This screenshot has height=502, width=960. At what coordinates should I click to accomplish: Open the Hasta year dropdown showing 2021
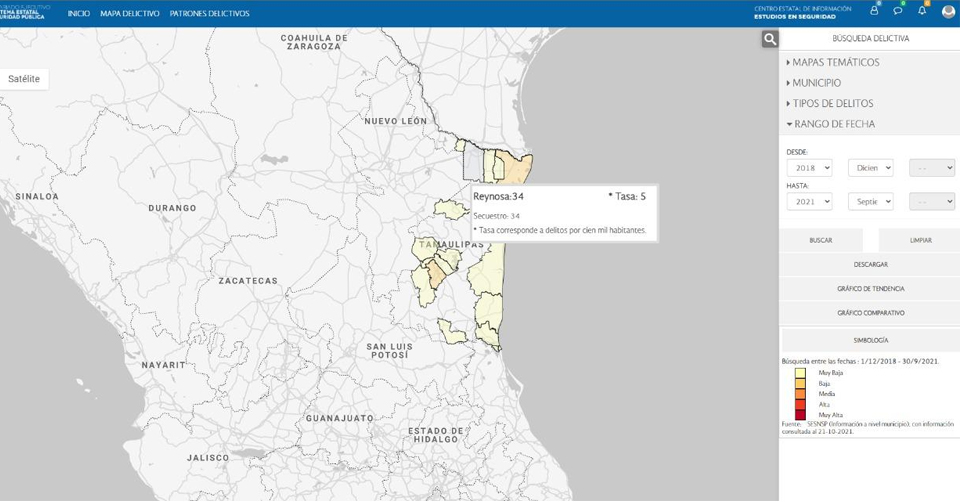coord(809,202)
